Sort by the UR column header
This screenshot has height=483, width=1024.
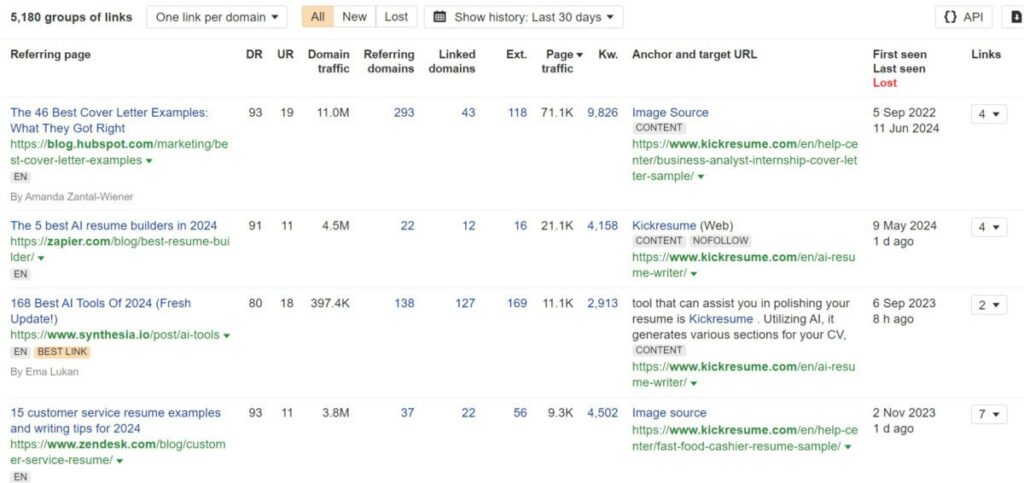point(285,55)
